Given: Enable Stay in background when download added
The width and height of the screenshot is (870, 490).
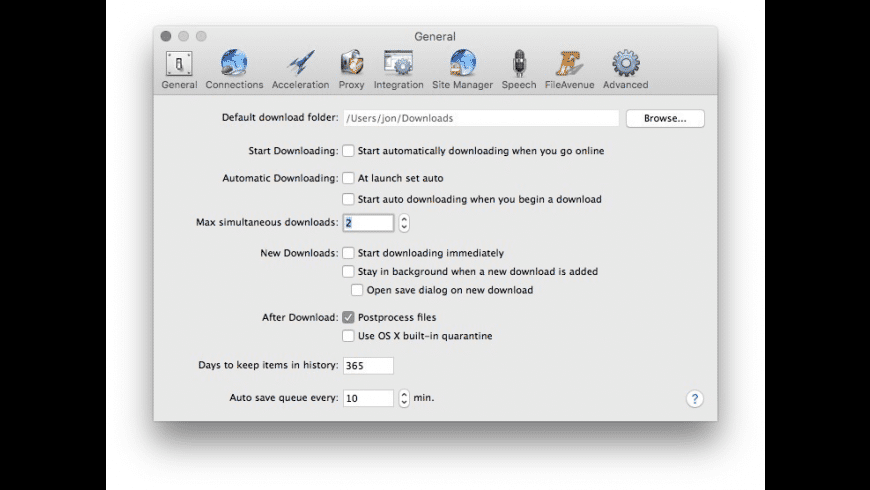Looking at the screenshot, I should (x=348, y=271).
